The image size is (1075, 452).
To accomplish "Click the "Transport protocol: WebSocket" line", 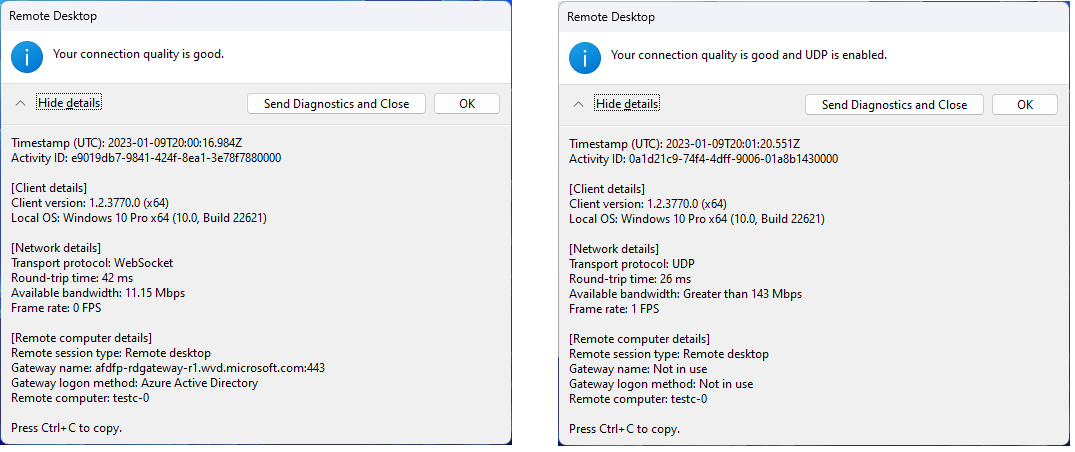I will 93,263.
